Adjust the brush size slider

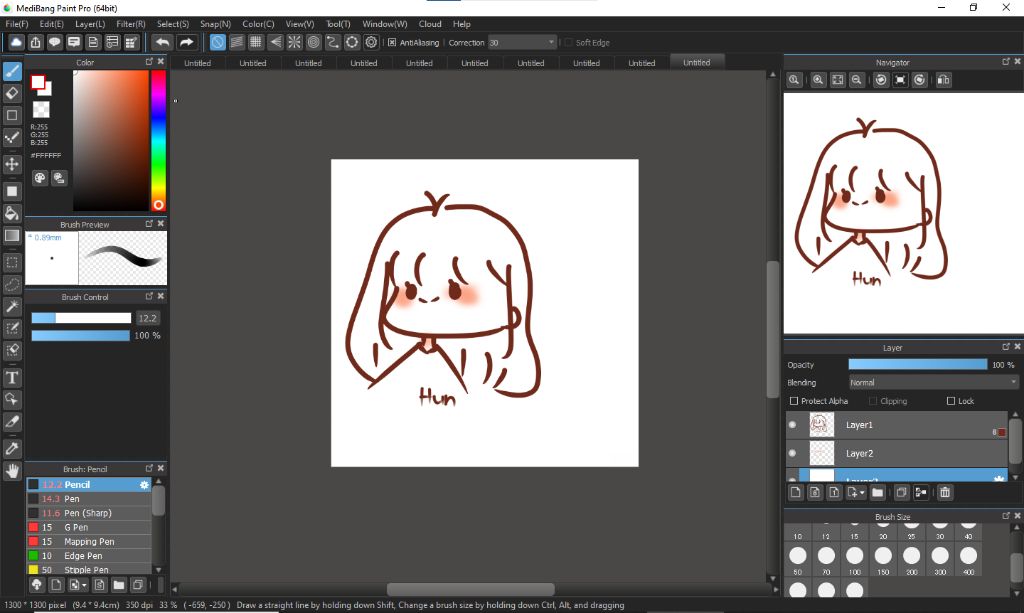81,318
